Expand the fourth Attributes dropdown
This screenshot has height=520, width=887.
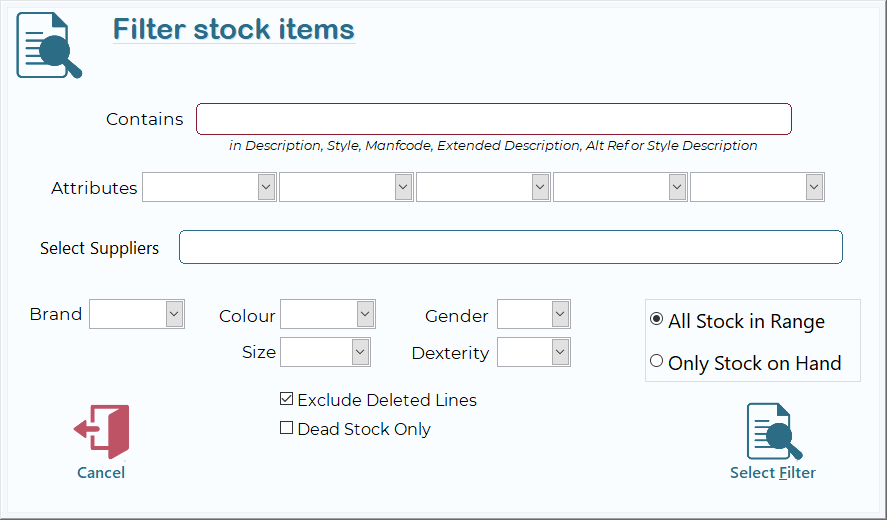(x=677, y=187)
